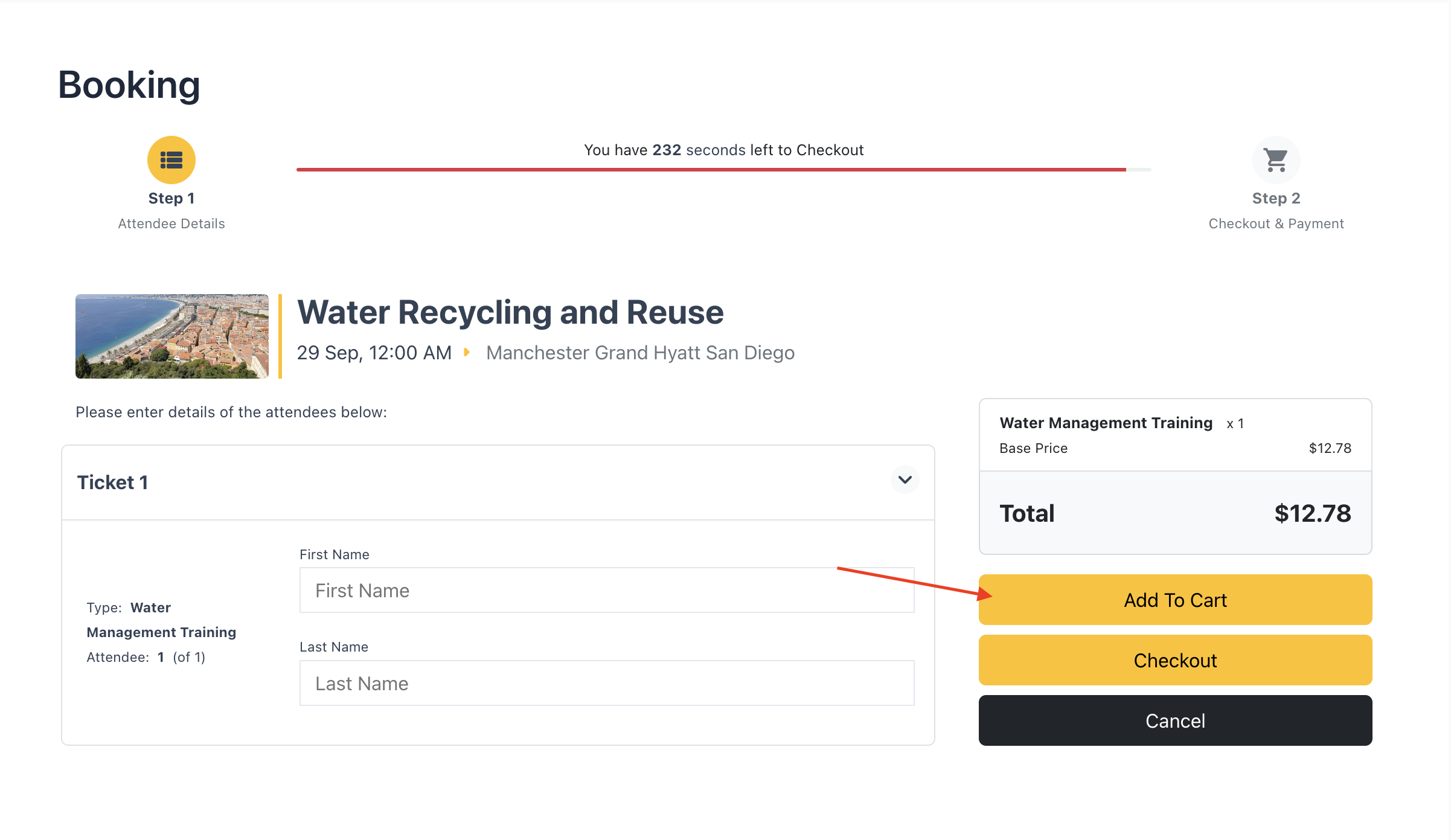
Task: Click the Water Recycling and Reuse title
Action: tap(510, 312)
